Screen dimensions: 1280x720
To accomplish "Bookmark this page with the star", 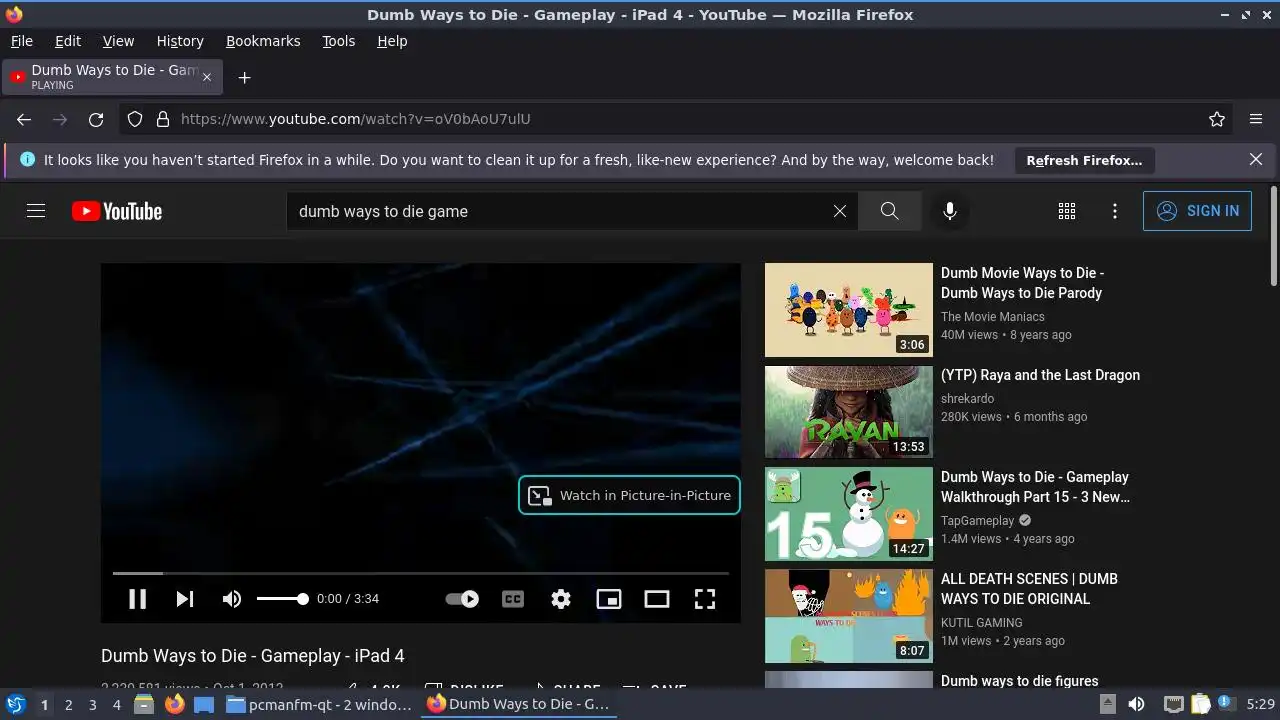I will [1217, 119].
